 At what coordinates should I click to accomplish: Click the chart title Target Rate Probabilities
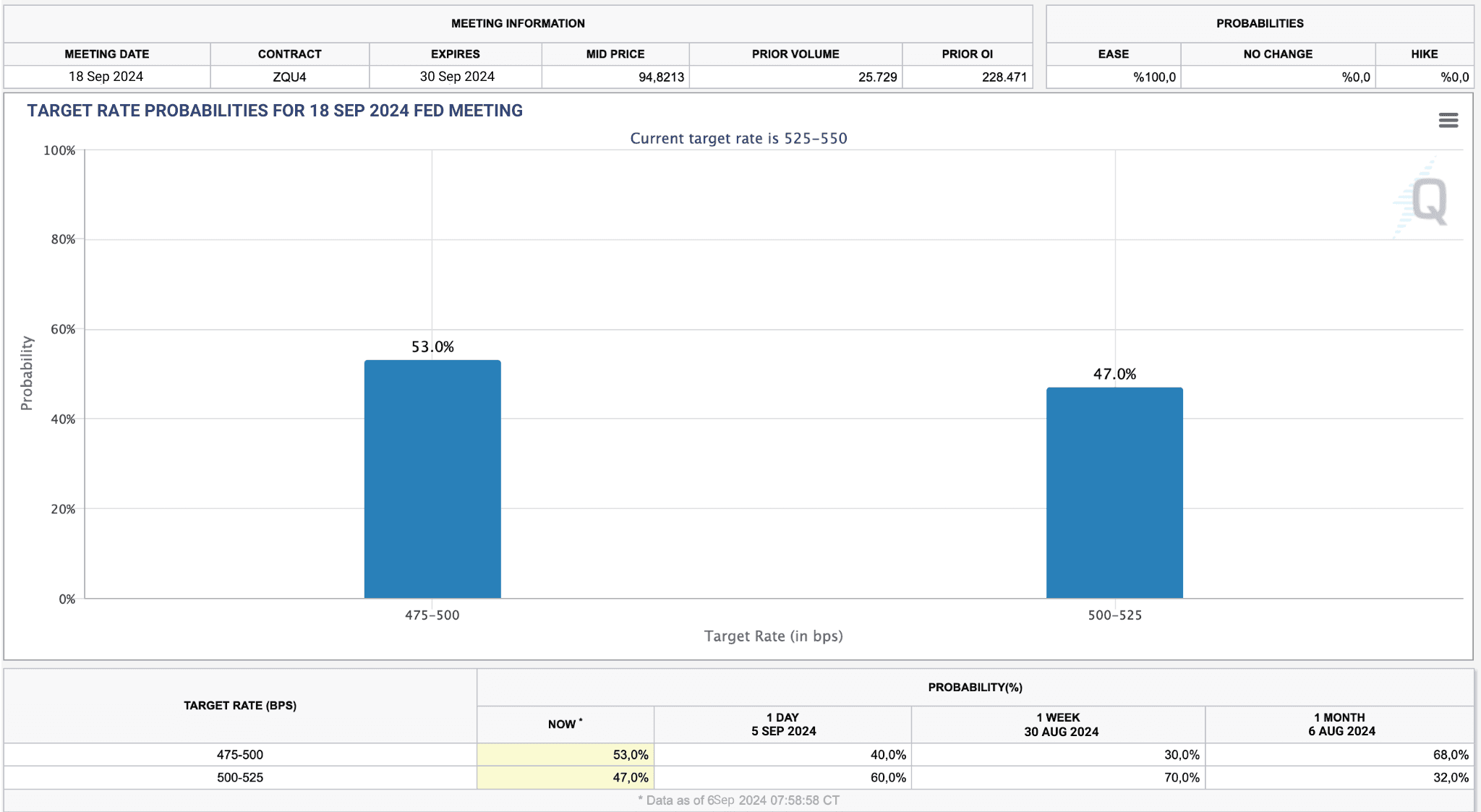275,111
